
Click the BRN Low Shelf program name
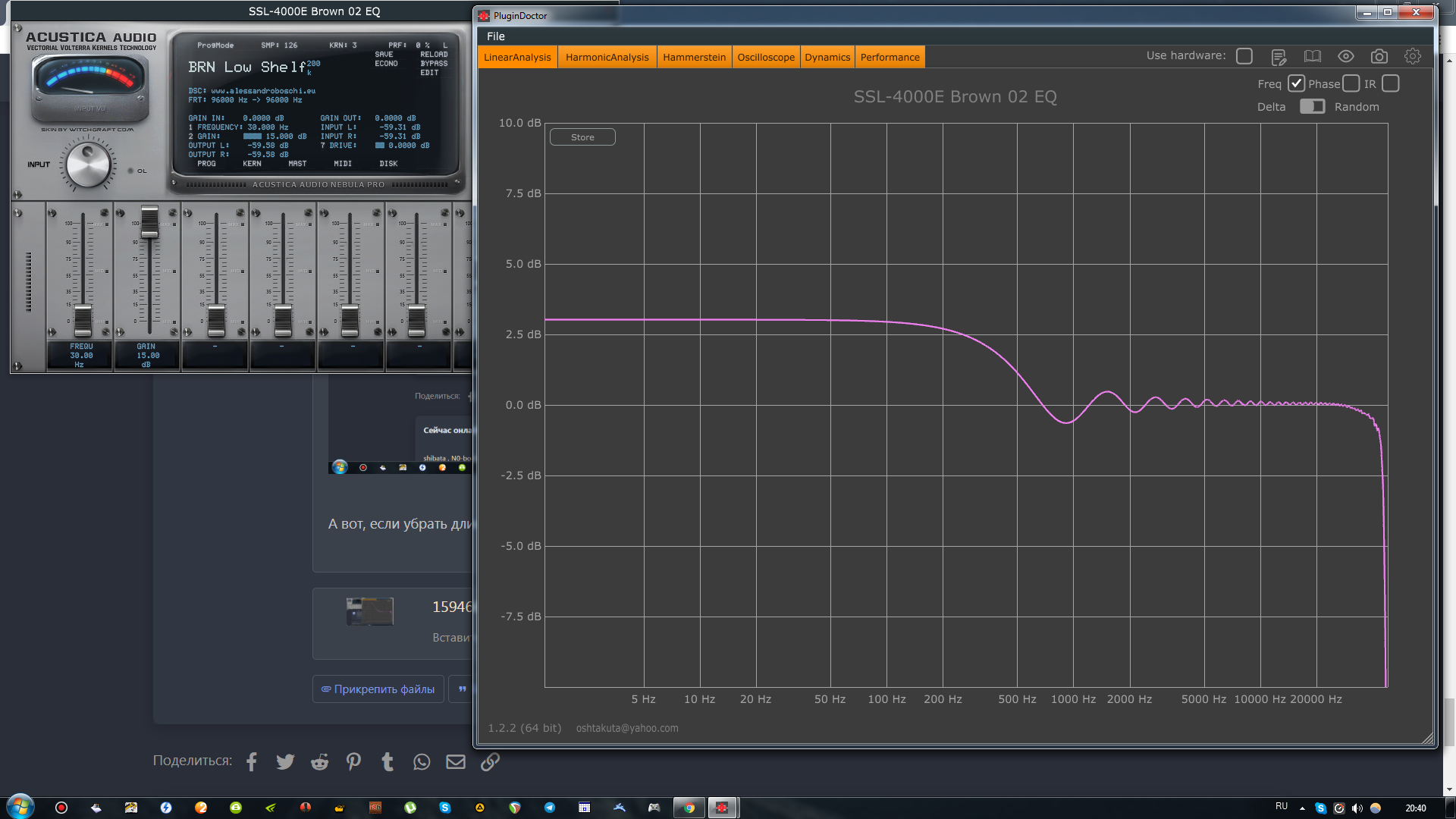pos(246,67)
